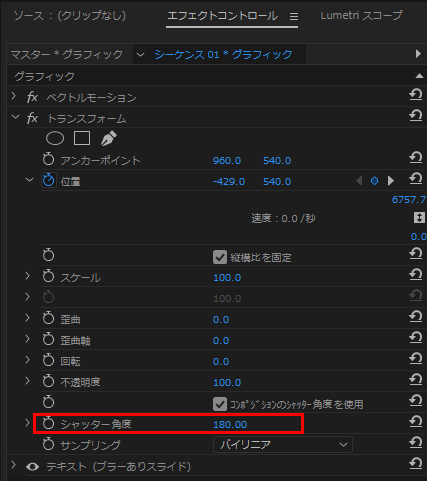Collapse the トランスフォーム effect
427x481 pixels.
(15, 117)
